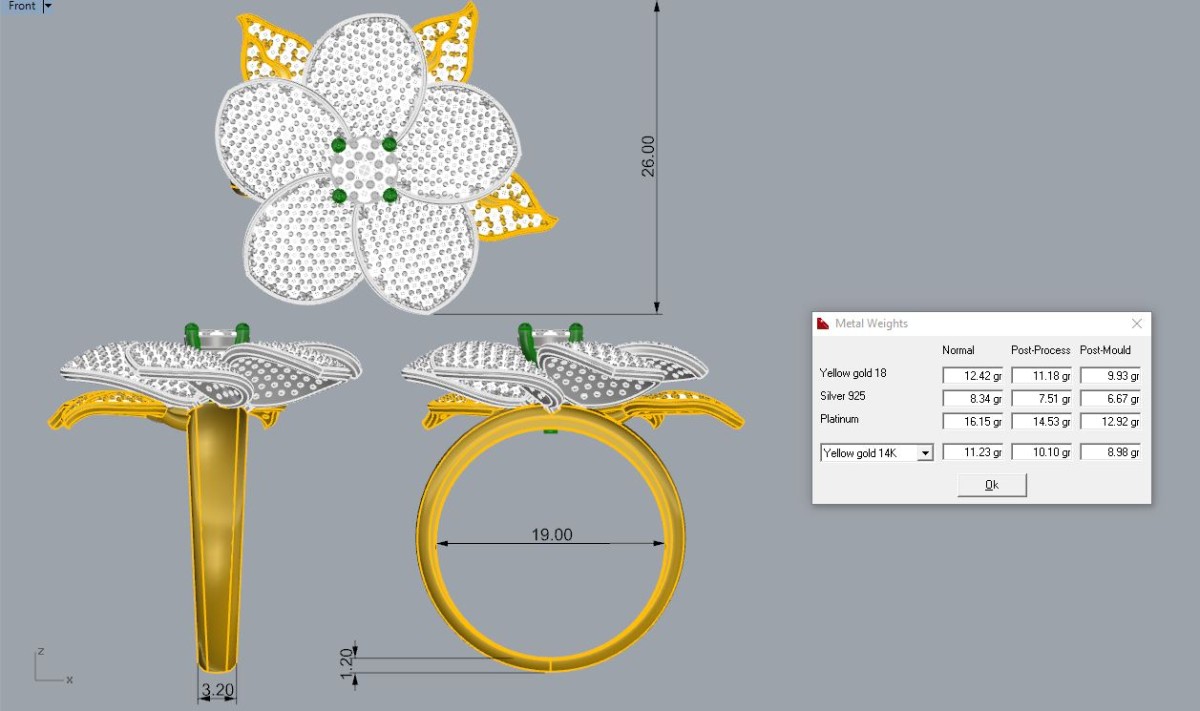This screenshot has width=1200, height=711.
Task: Select Silver 925 Post-Process weight field
Action: 1041,398
